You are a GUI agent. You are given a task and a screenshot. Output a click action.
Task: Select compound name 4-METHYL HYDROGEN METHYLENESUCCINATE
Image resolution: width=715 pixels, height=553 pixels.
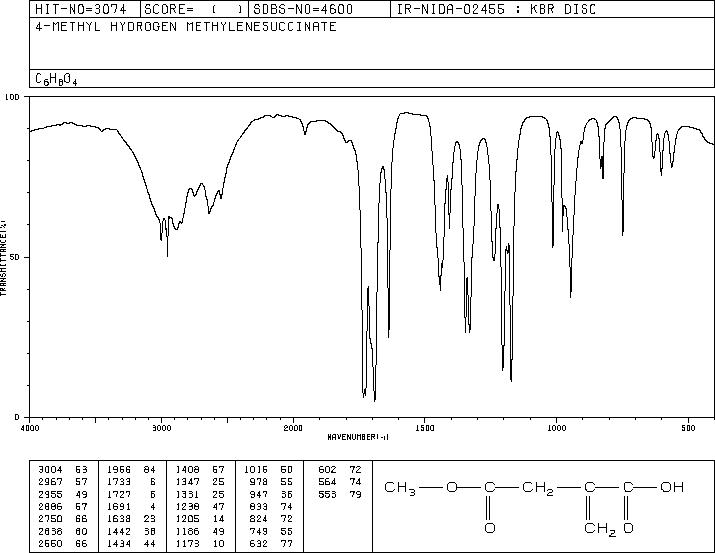click(186, 27)
